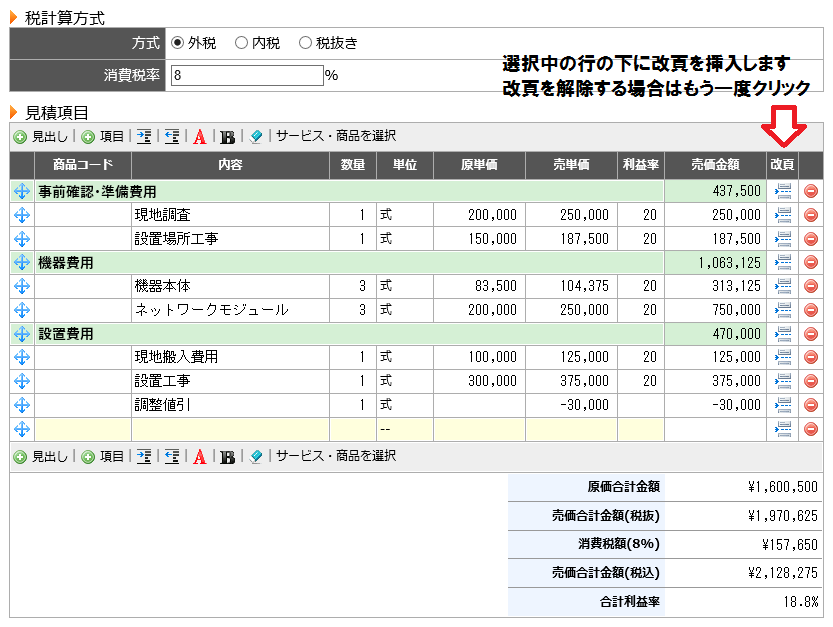833x627 pixels.
Task: Delete the empty yellow row
Action: pos(811,429)
